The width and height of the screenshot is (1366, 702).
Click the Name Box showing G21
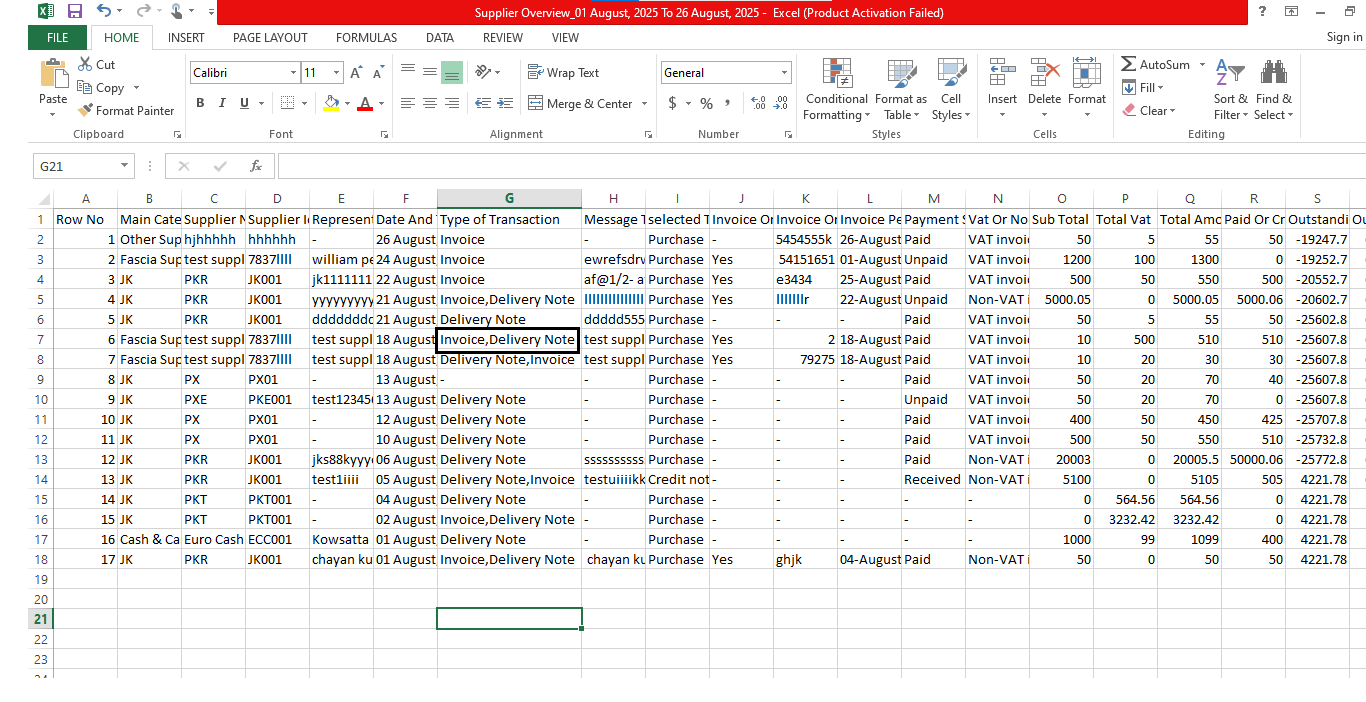click(74, 166)
